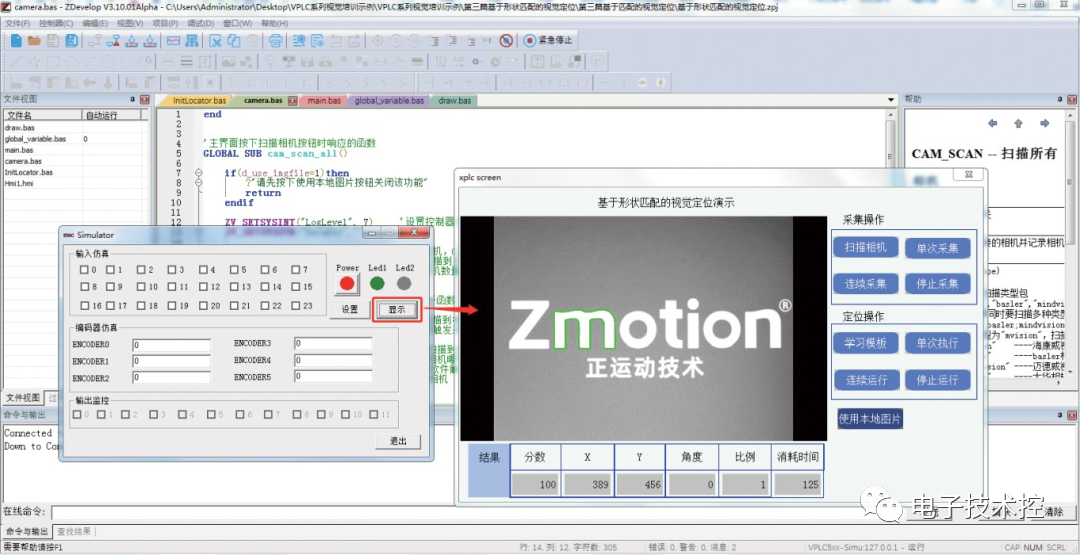Switch to the global_variable.bas tab
The image size is (1080, 555).
pyautogui.click(x=389, y=101)
